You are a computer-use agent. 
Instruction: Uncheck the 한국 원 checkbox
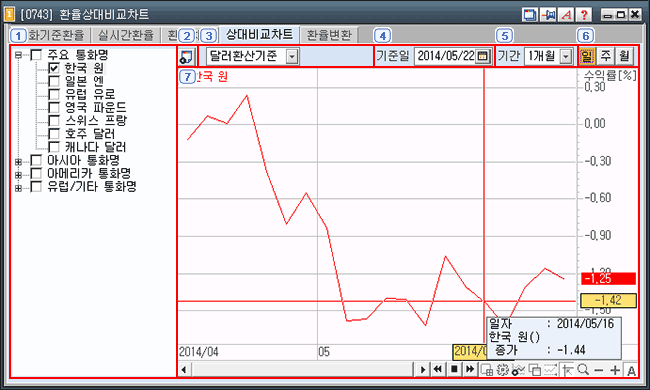click(54, 68)
